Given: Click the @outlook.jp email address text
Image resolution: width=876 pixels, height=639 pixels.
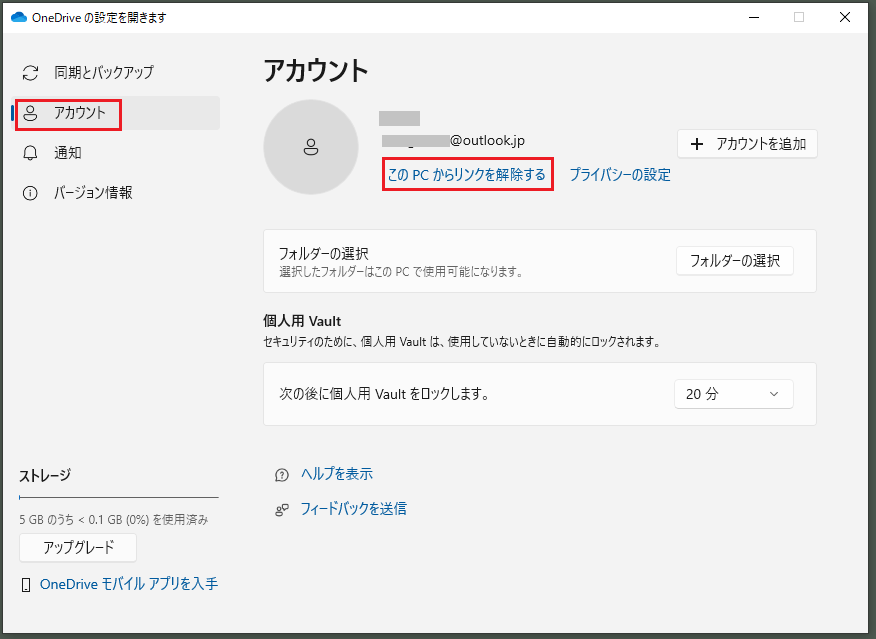Looking at the screenshot, I should pos(453,141).
